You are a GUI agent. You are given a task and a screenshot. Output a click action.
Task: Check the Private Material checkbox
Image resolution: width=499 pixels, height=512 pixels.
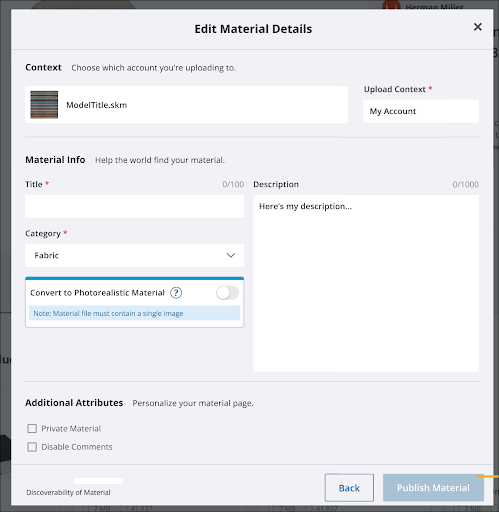(x=32, y=428)
